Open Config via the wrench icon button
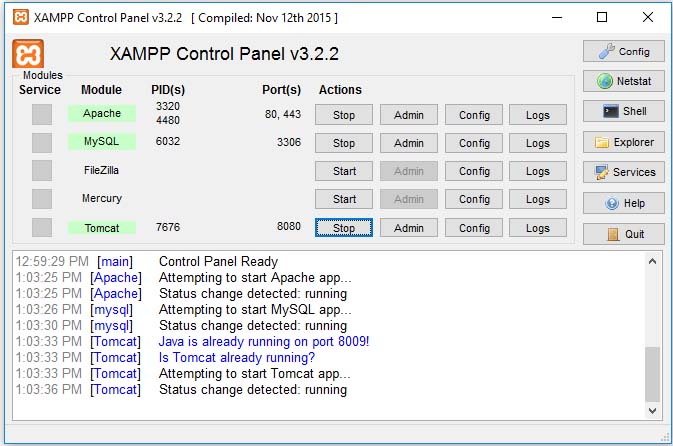The height and width of the screenshot is (446, 673). pyautogui.click(x=624, y=52)
